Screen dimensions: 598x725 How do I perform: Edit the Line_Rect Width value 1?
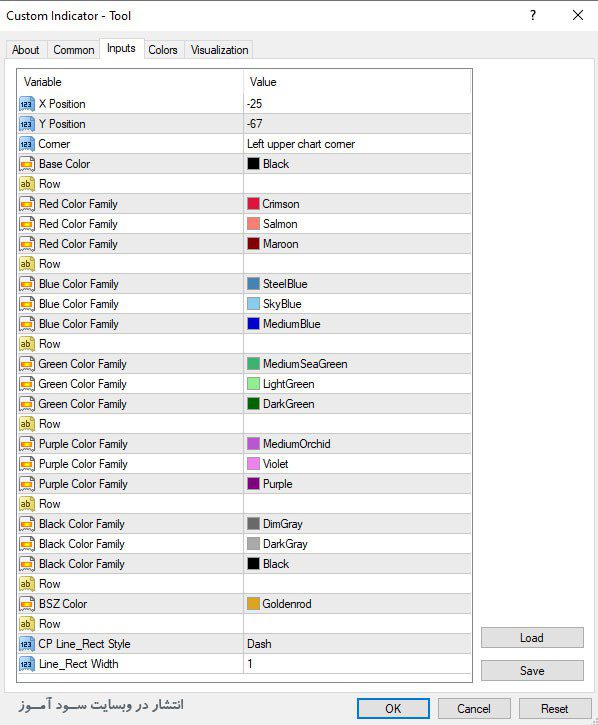tap(357, 664)
